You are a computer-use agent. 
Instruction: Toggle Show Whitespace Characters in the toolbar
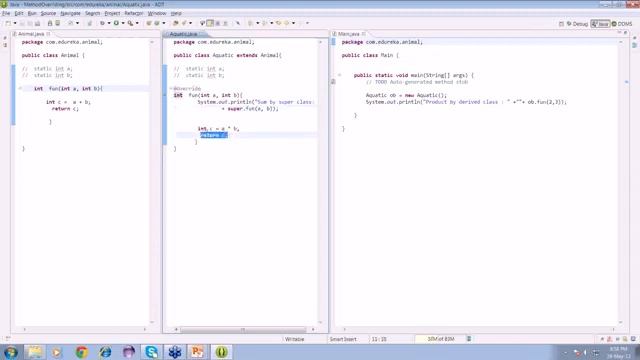click(x=225, y=23)
